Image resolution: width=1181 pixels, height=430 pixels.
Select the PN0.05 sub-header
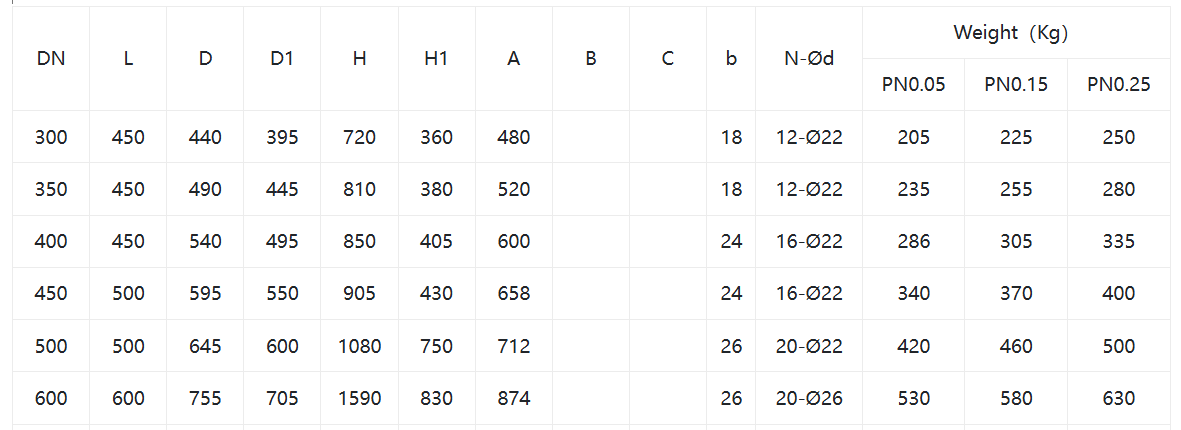[x=913, y=85]
